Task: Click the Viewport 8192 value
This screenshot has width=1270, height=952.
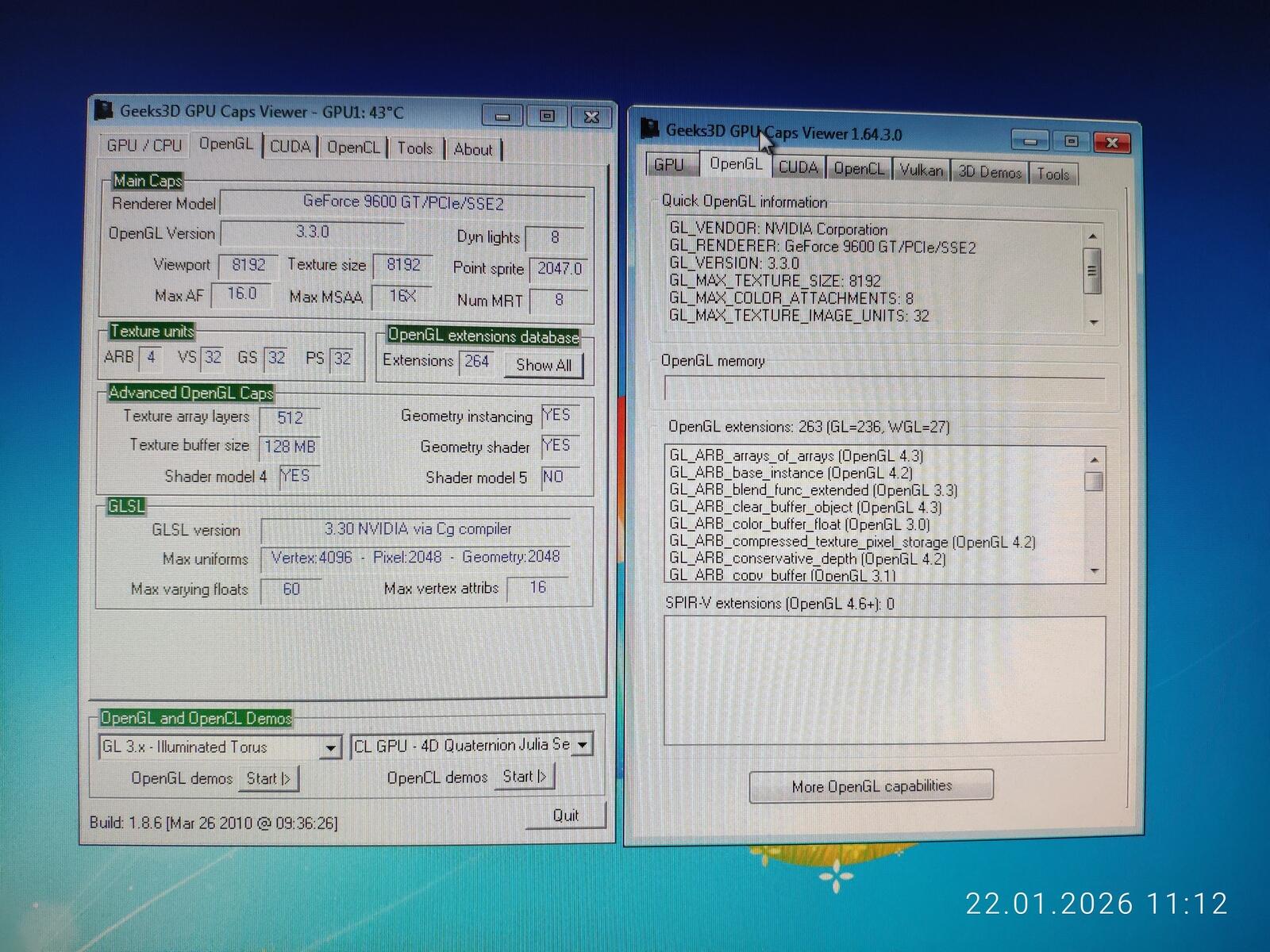Action: pos(248,265)
